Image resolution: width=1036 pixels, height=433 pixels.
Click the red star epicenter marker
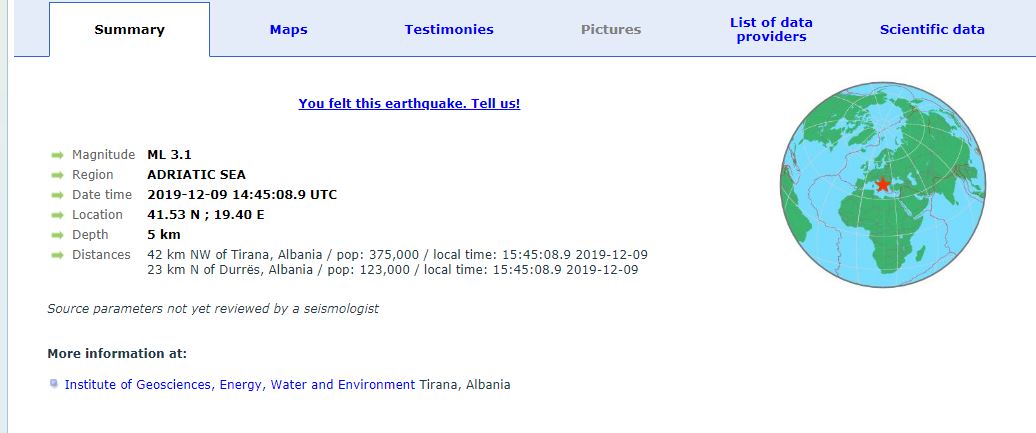pyautogui.click(x=882, y=184)
